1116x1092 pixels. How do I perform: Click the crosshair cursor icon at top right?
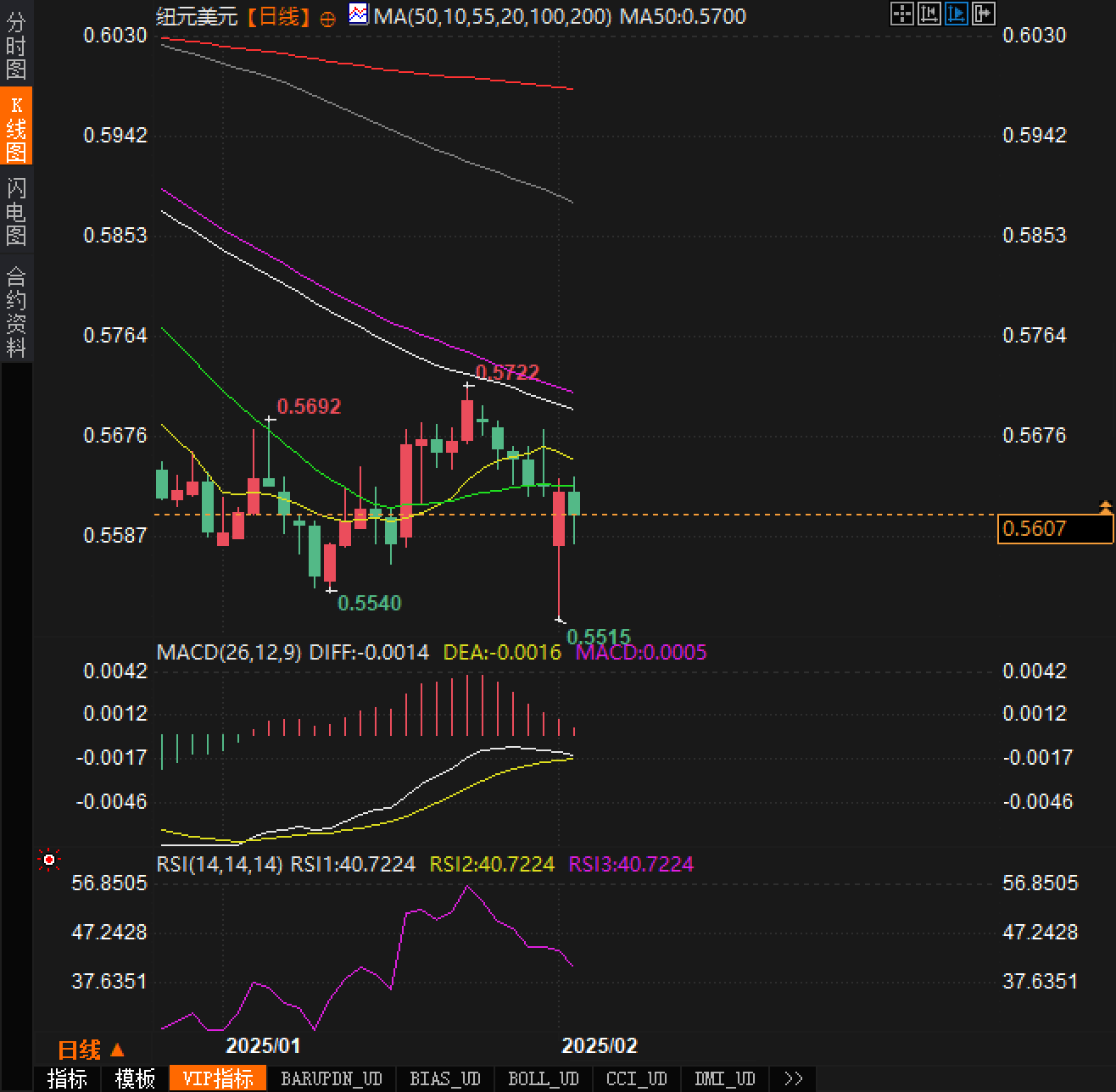[901, 14]
